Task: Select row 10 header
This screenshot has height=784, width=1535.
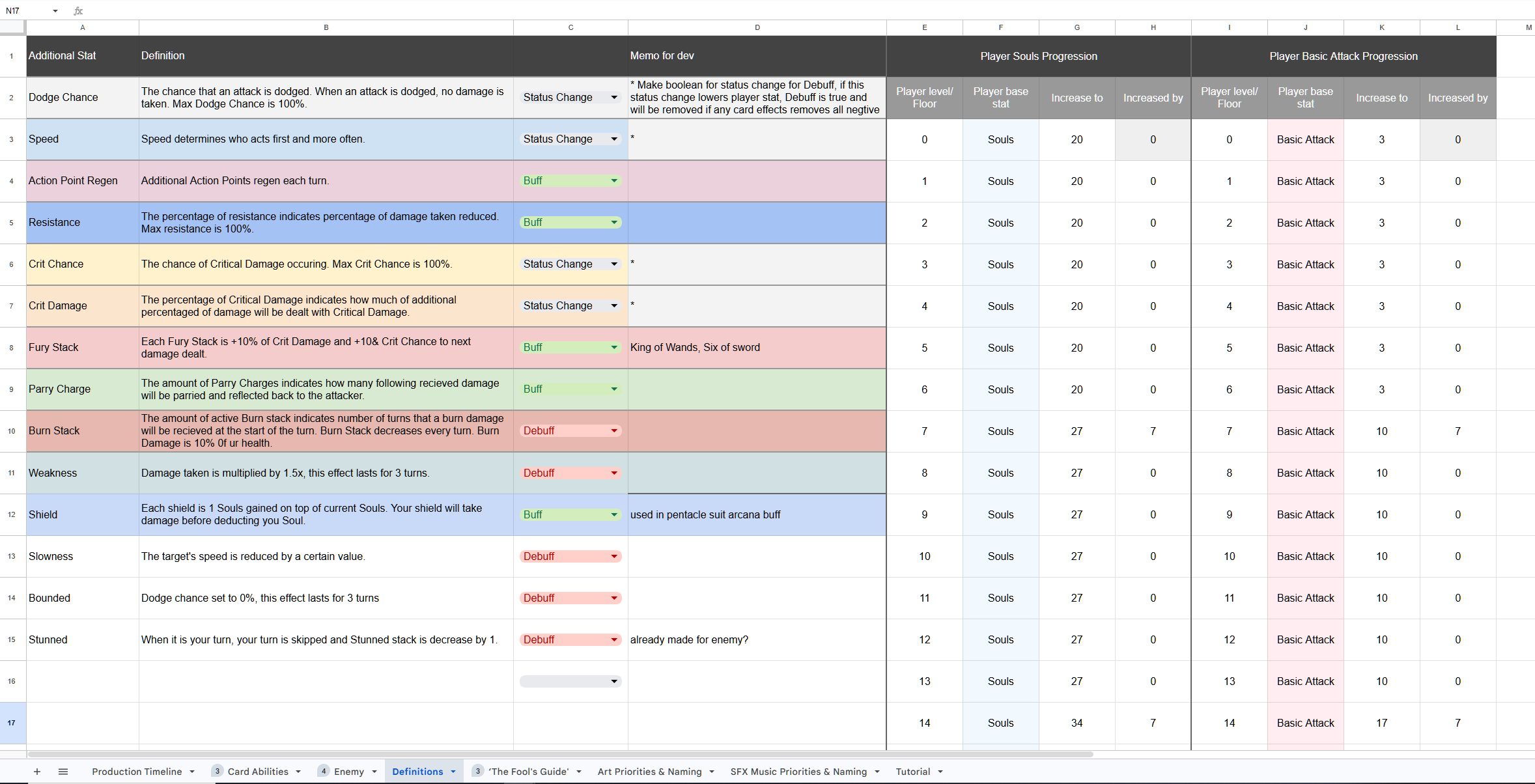Action: [12, 431]
